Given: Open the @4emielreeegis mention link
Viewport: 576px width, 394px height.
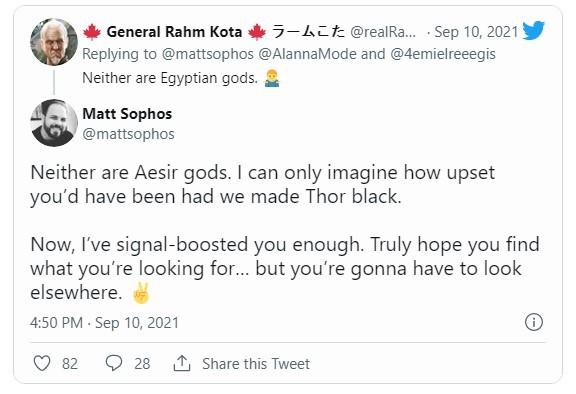Looking at the screenshot, I should click(443, 54).
